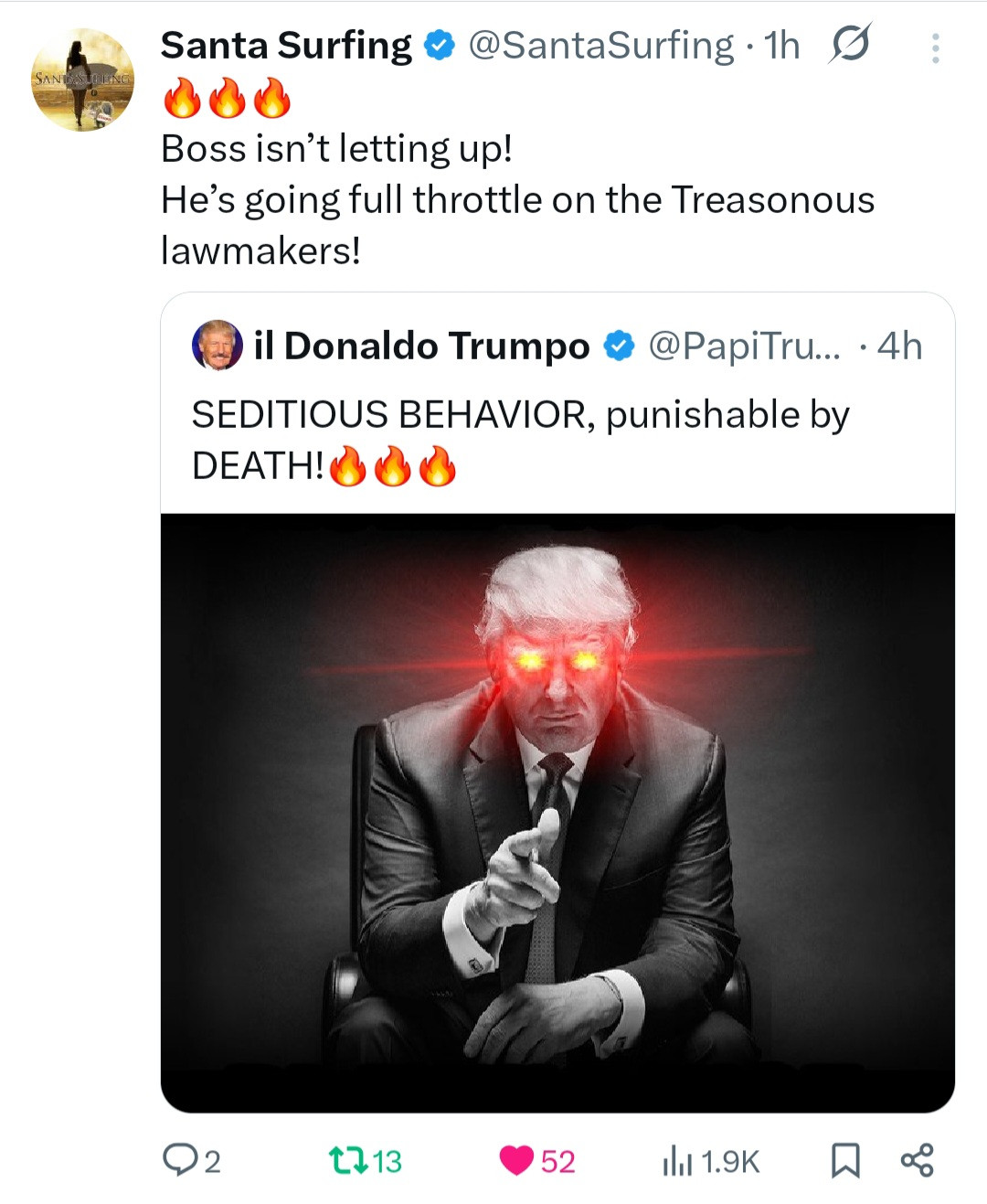The image size is (987, 1204).
Task: Open Santa Surfing profile avatar
Action: (83, 80)
